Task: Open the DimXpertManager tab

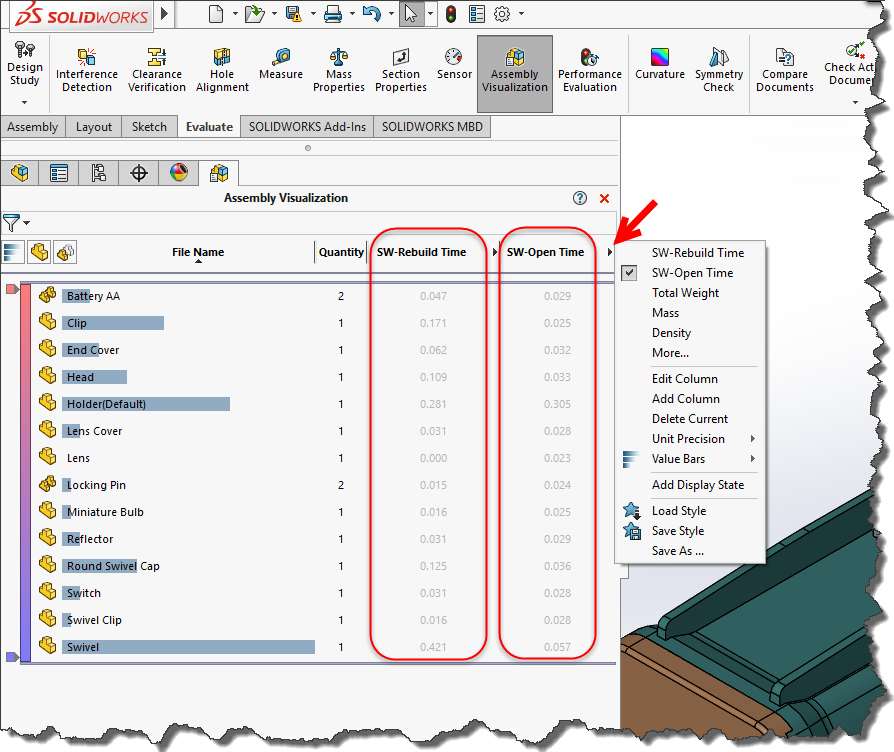Action: (139, 172)
